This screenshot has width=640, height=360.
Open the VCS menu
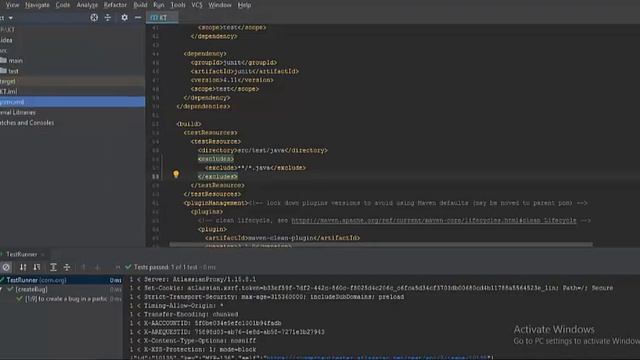[x=197, y=5]
